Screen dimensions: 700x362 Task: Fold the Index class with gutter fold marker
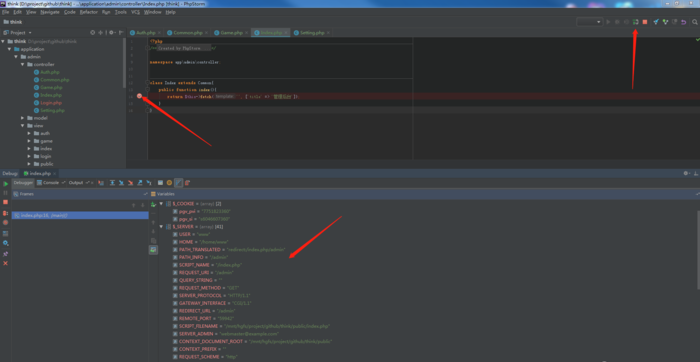(147, 83)
